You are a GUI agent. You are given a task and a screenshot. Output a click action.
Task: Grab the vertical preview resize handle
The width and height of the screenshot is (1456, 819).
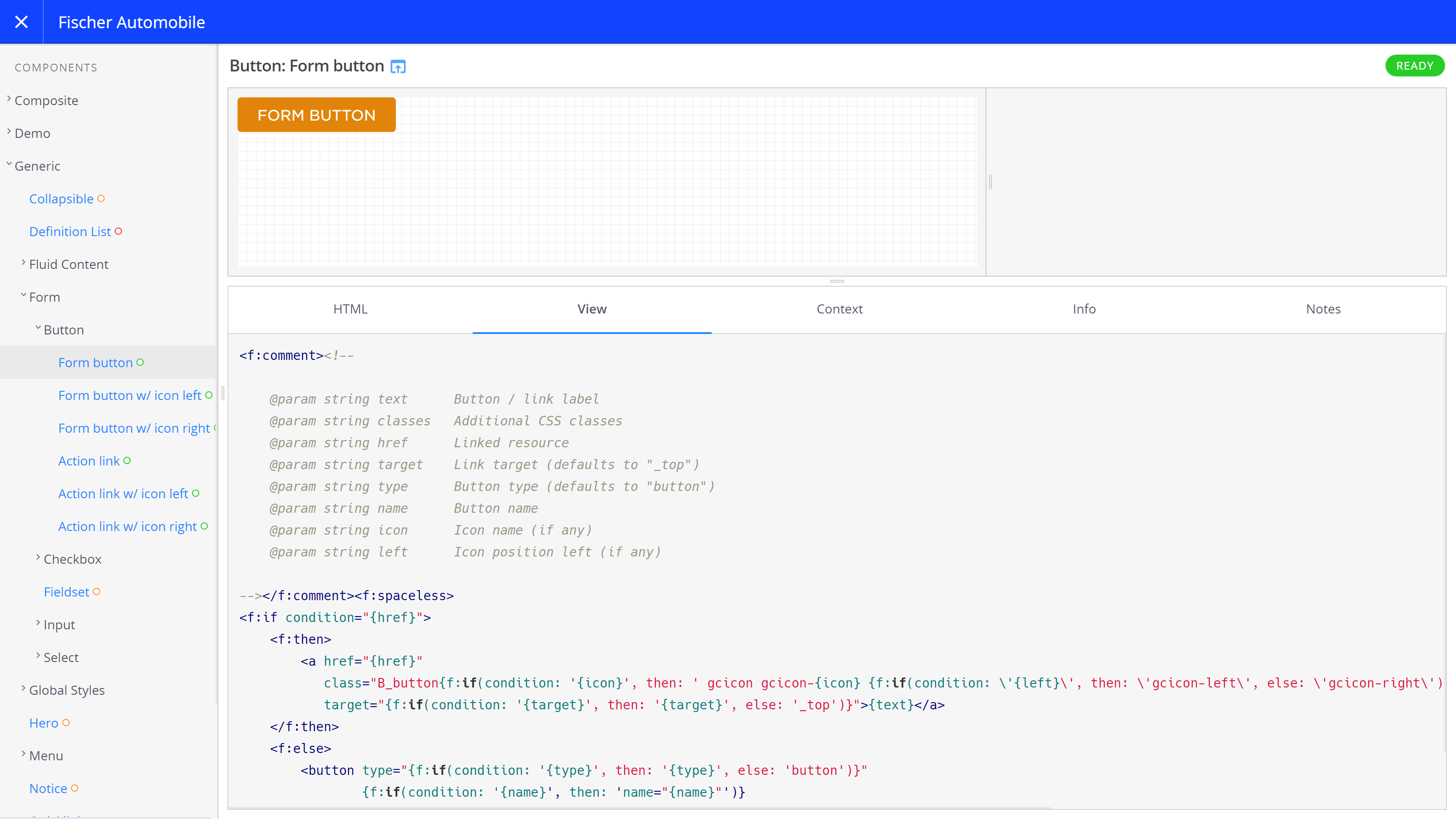pyautogui.click(x=990, y=182)
